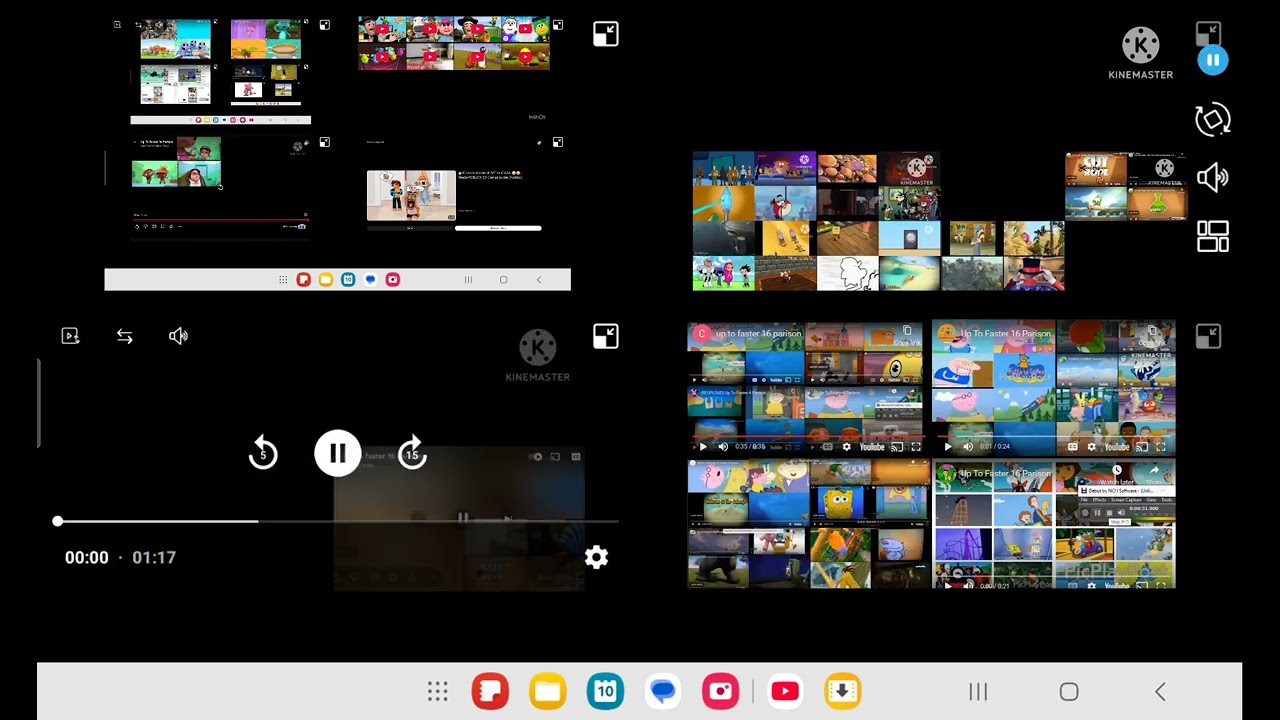Open the multi-window layout icon in the right column
The height and width of the screenshot is (720, 1280).
[x=1212, y=237]
